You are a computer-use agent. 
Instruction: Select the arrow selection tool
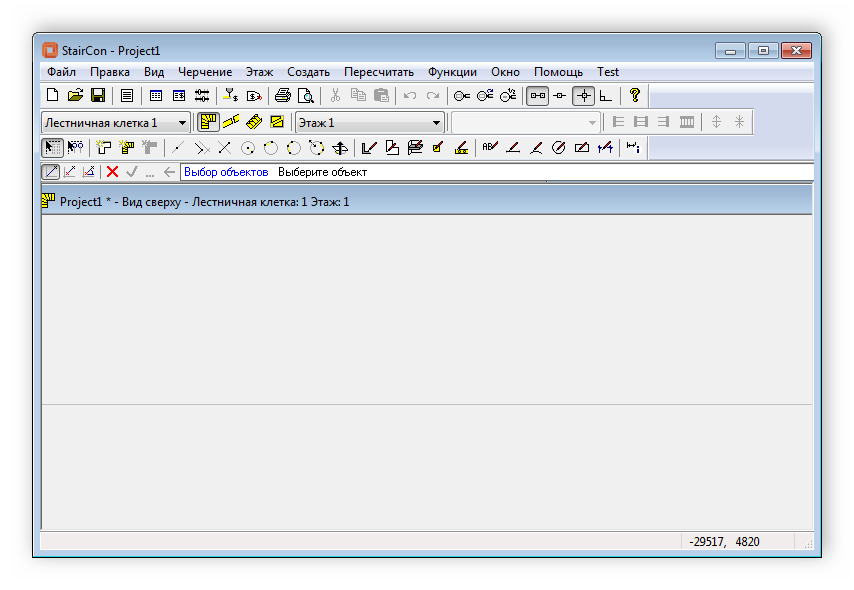pos(52,148)
